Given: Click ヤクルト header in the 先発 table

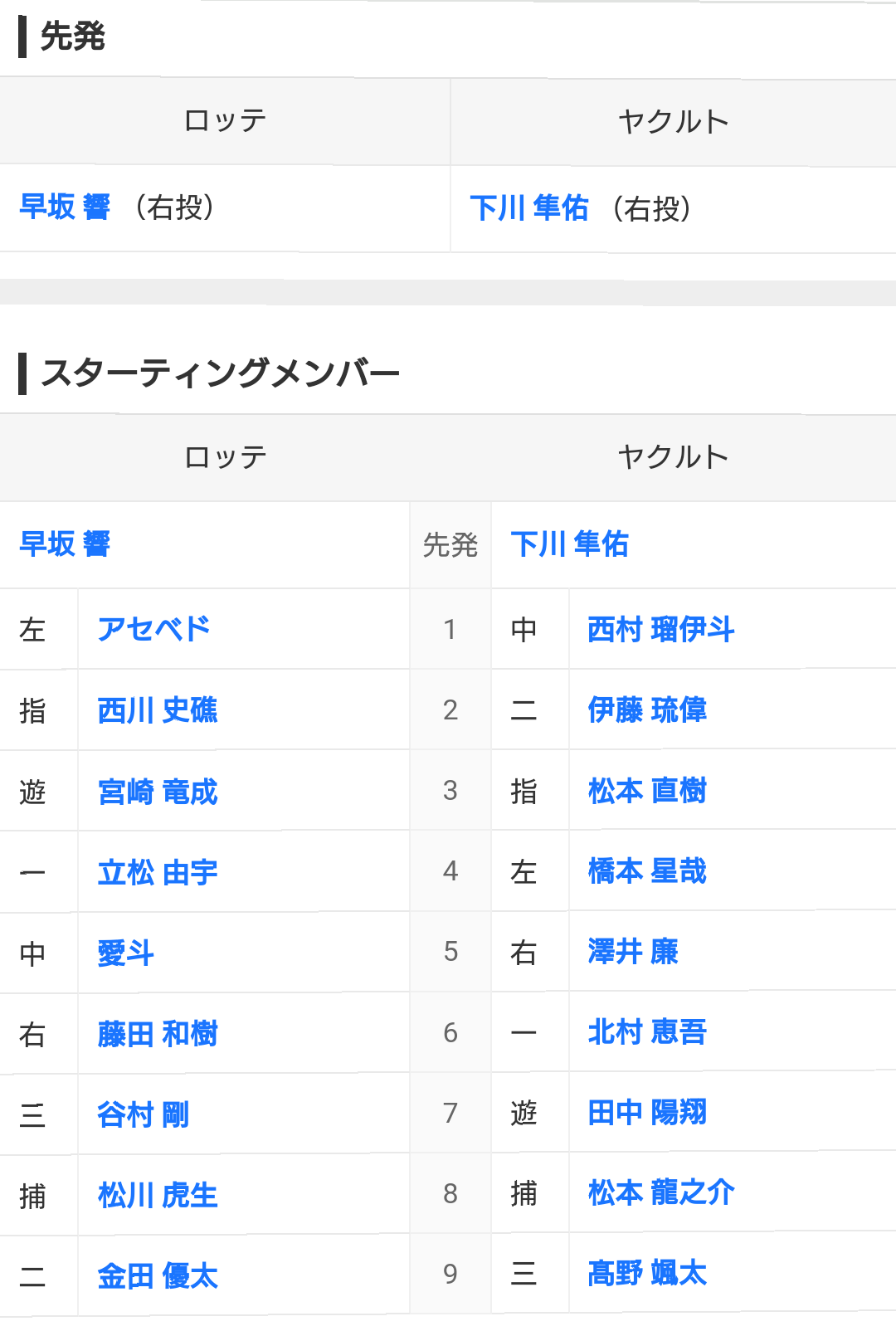Looking at the screenshot, I should coord(673,122).
